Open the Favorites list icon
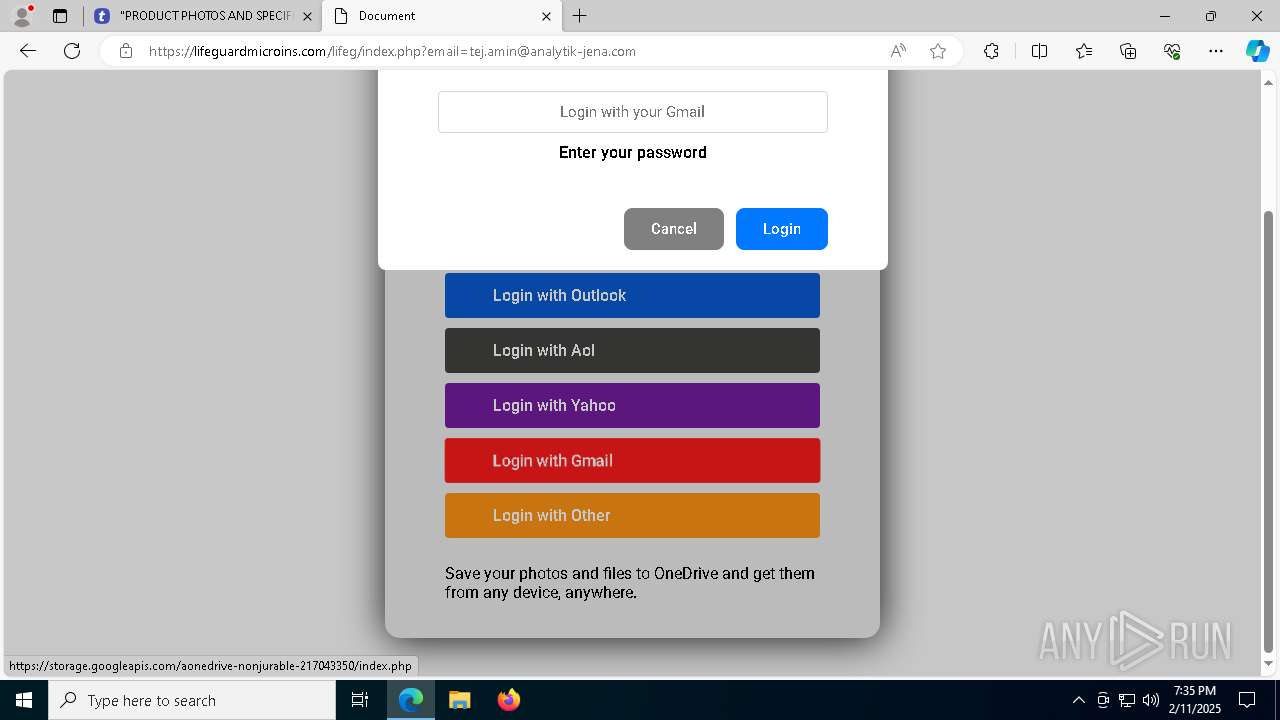Image resolution: width=1280 pixels, height=720 pixels. (1084, 51)
